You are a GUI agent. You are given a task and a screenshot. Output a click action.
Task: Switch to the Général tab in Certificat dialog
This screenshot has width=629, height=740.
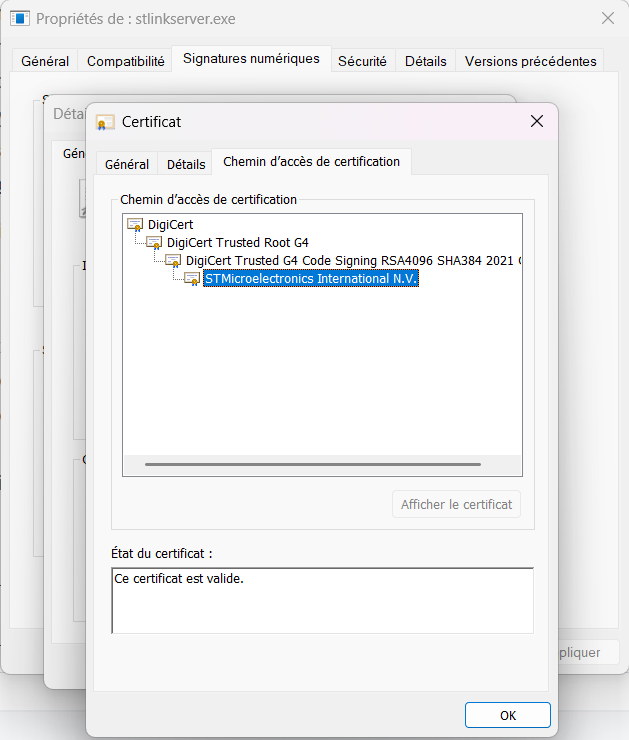pos(127,164)
